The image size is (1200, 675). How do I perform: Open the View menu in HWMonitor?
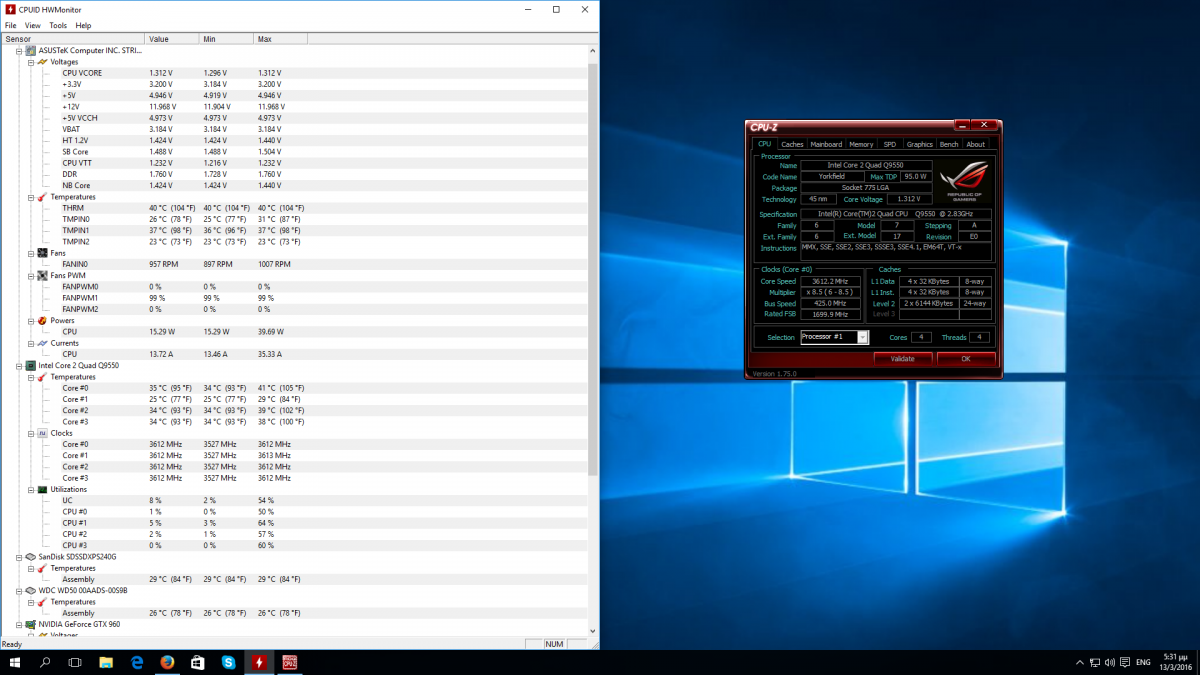[33, 25]
